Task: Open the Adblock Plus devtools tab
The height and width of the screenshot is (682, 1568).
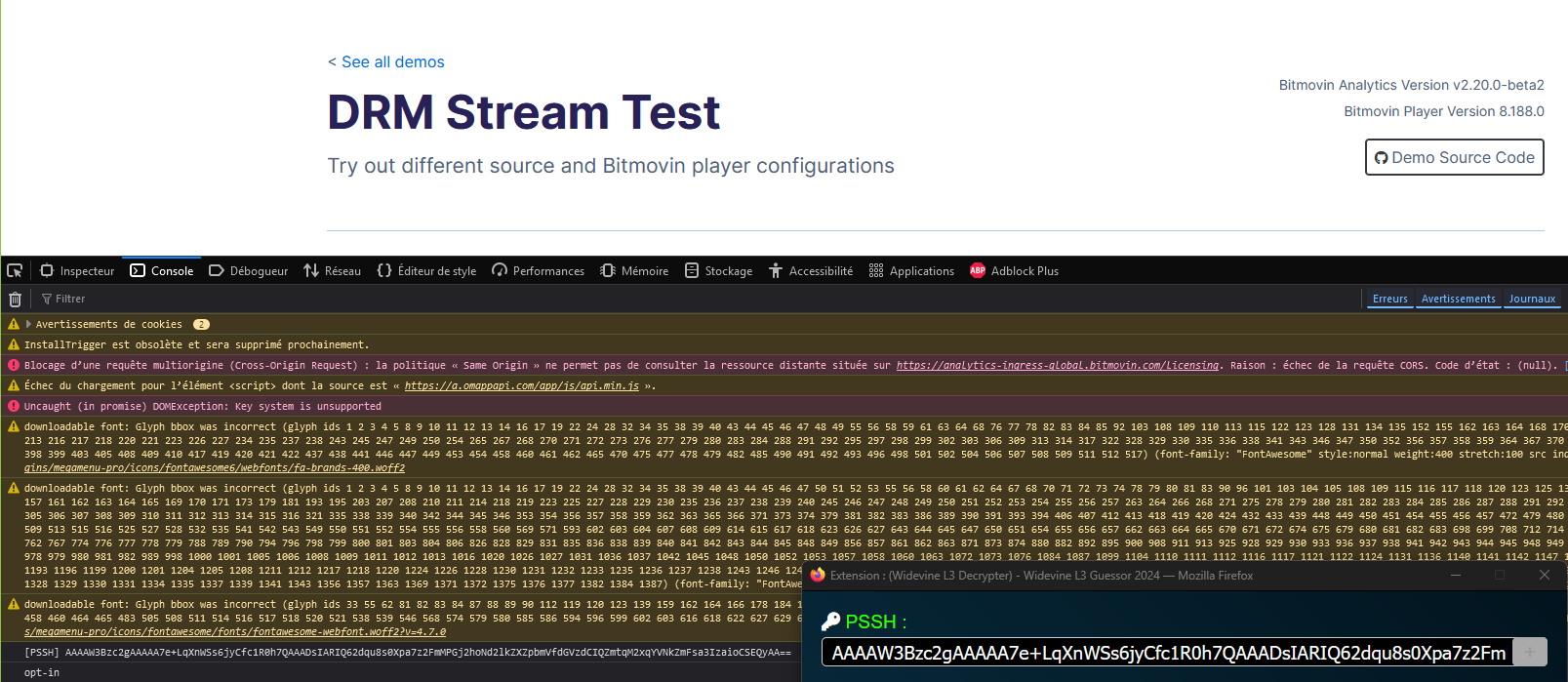Action: (1015, 270)
